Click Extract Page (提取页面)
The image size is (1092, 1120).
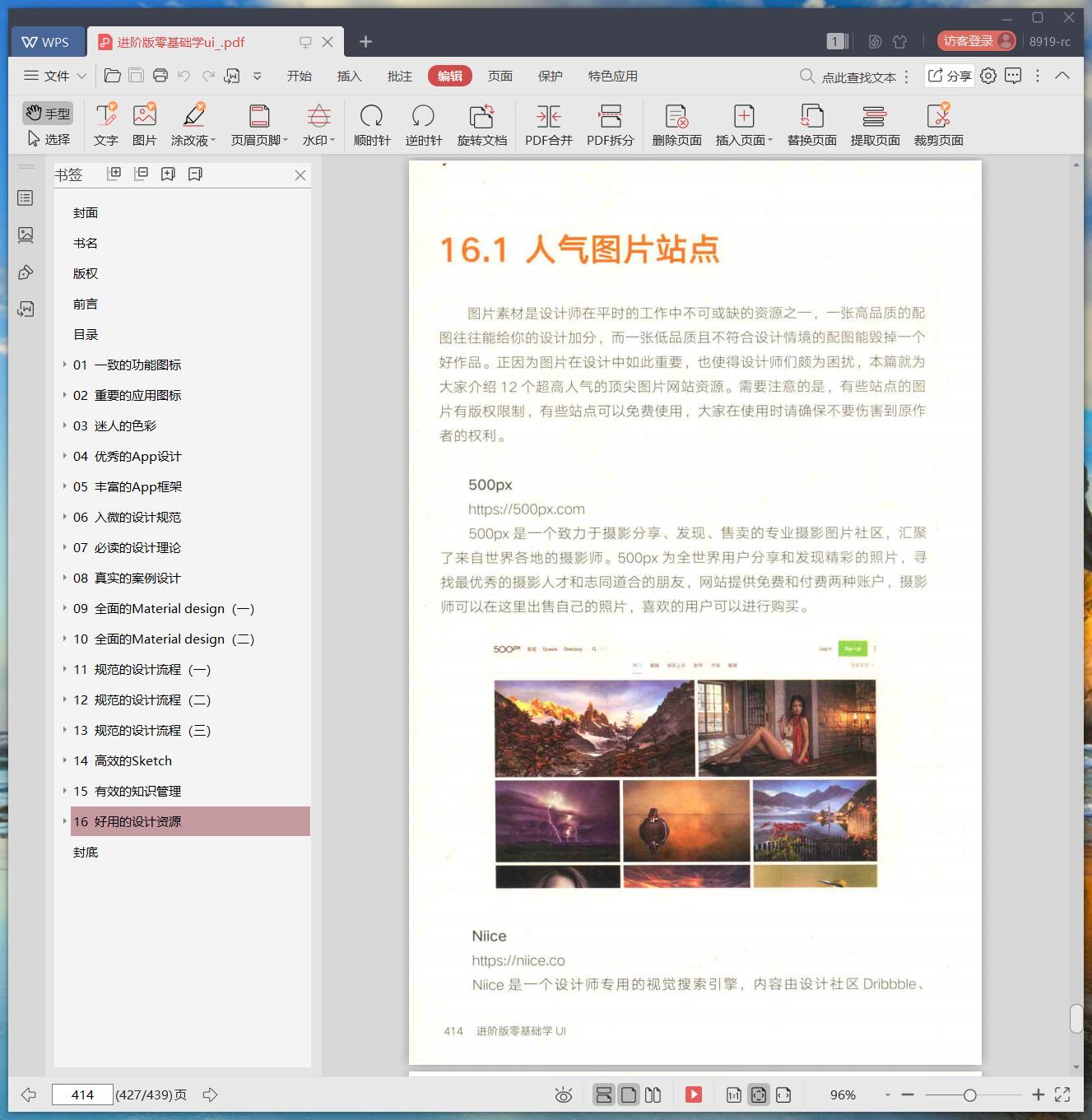click(875, 124)
